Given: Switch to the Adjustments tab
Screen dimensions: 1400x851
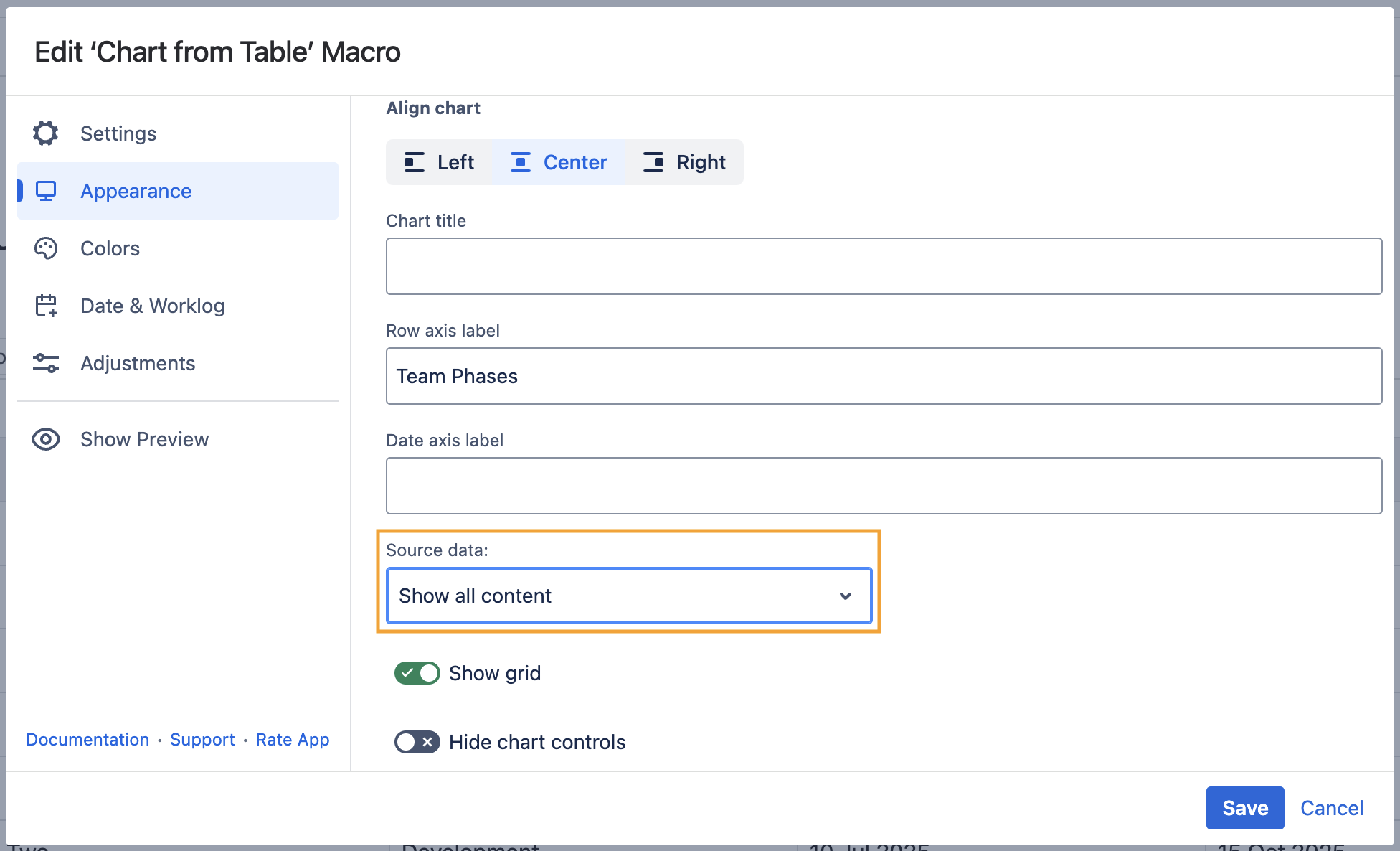Looking at the screenshot, I should (138, 363).
